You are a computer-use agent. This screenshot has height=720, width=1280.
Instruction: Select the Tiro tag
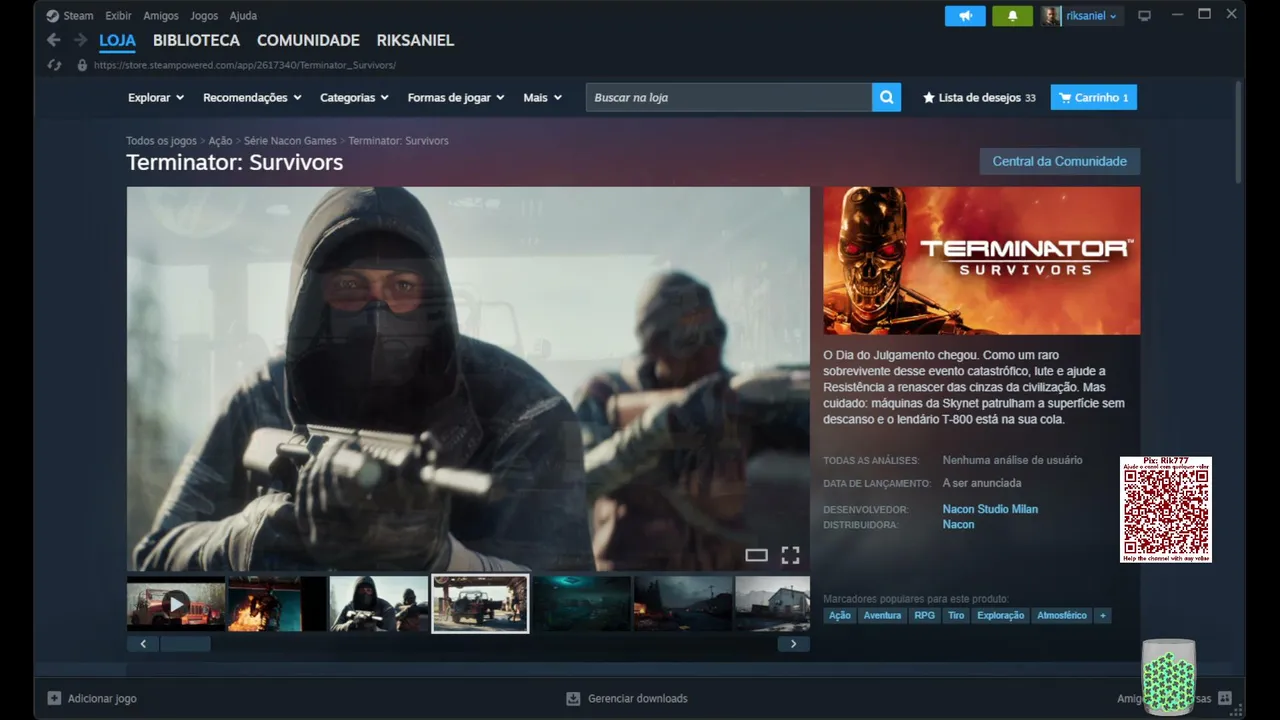click(956, 616)
